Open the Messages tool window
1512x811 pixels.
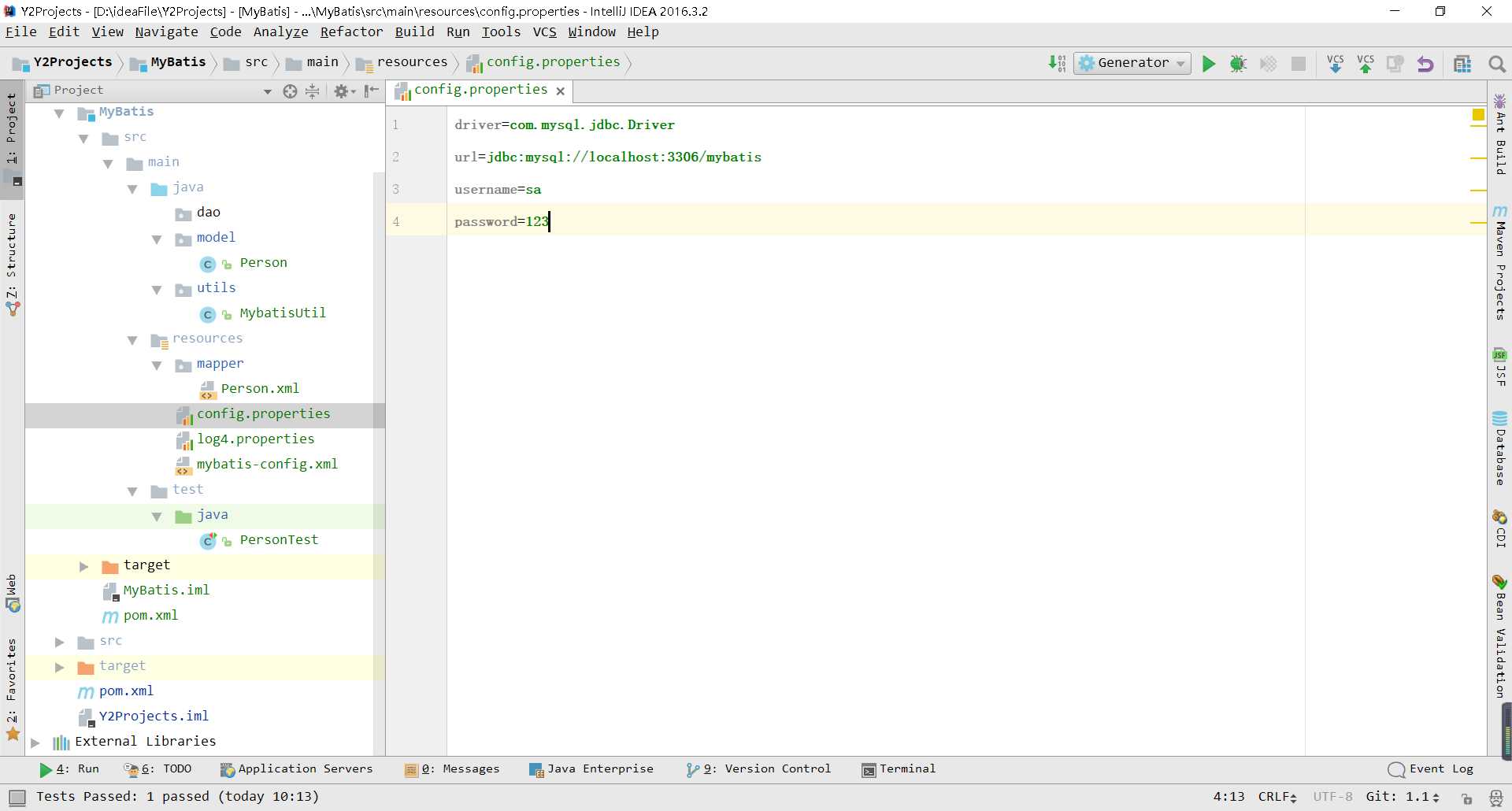point(452,769)
